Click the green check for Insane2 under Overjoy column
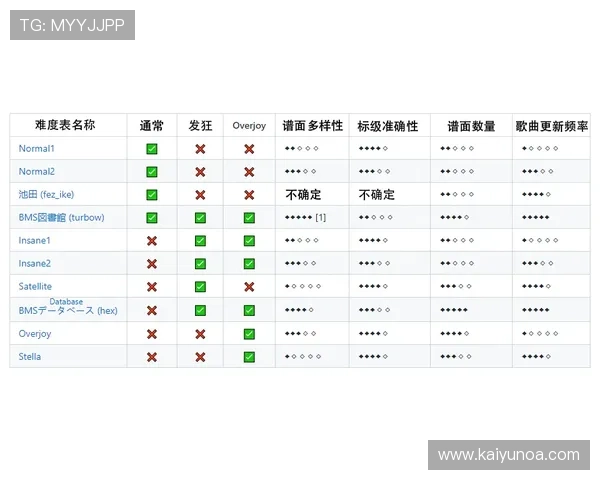The width and height of the screenshot is (600, 480). coord(249,264)
